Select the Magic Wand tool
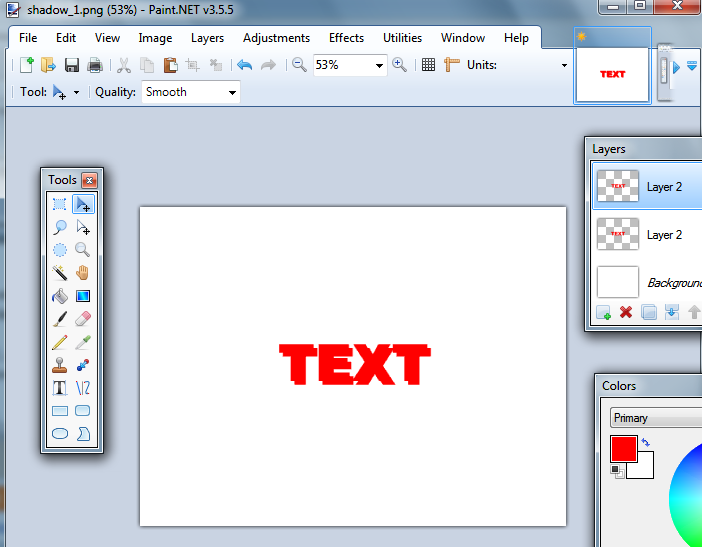 coord(60,273)
